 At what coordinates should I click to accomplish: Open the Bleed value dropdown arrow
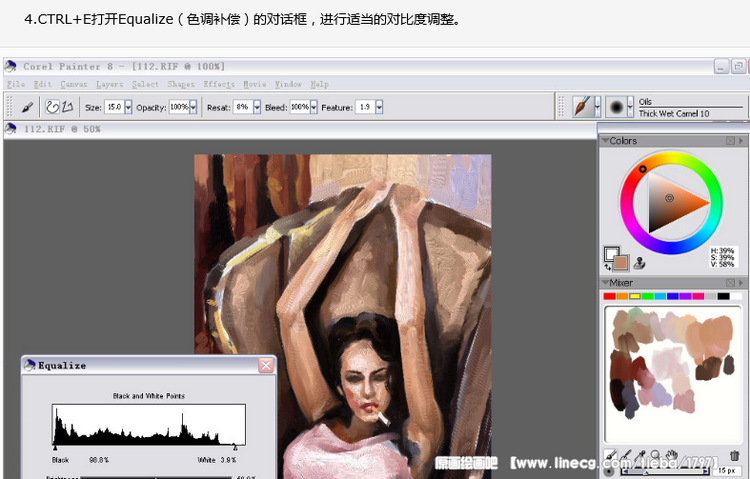pyautogui.click(x=314, y=107)
